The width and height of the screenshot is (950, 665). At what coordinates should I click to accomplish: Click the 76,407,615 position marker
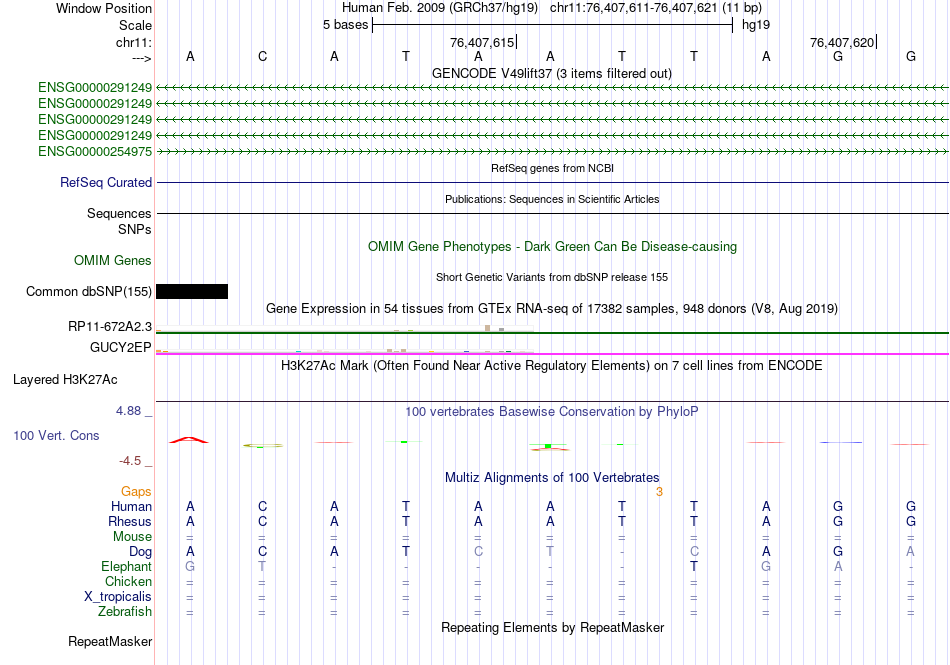(482, 42)
